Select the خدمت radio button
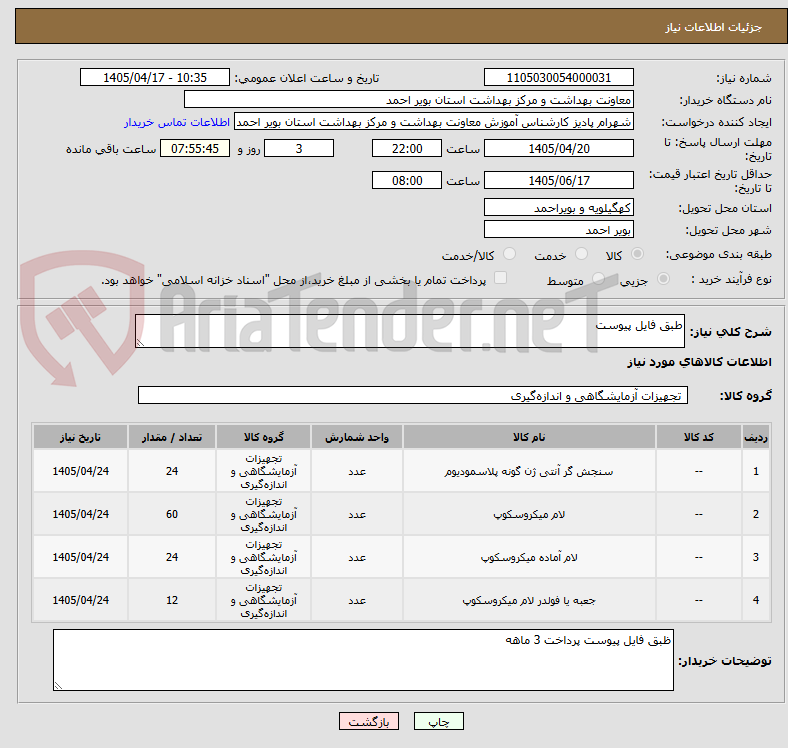 581,254
